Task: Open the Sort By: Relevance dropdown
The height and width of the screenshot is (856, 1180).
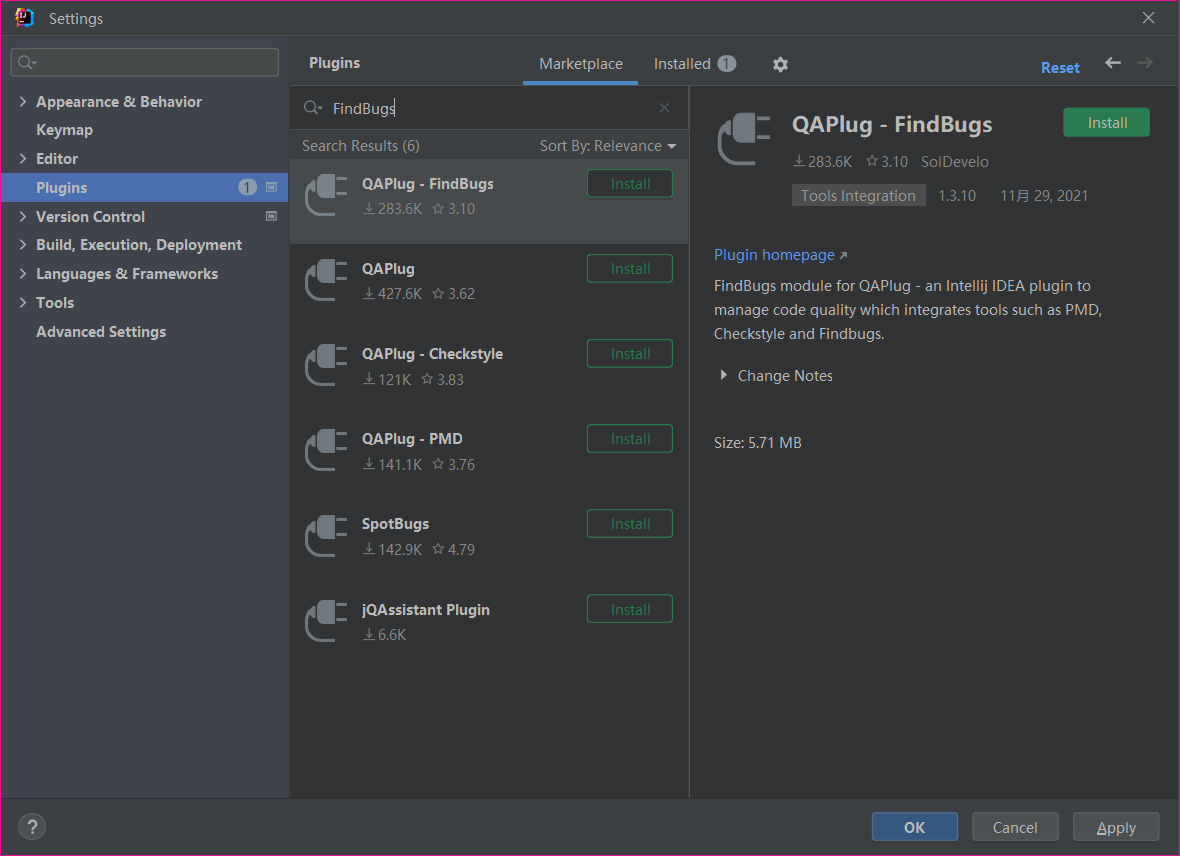Action: [x=607, y=145]
